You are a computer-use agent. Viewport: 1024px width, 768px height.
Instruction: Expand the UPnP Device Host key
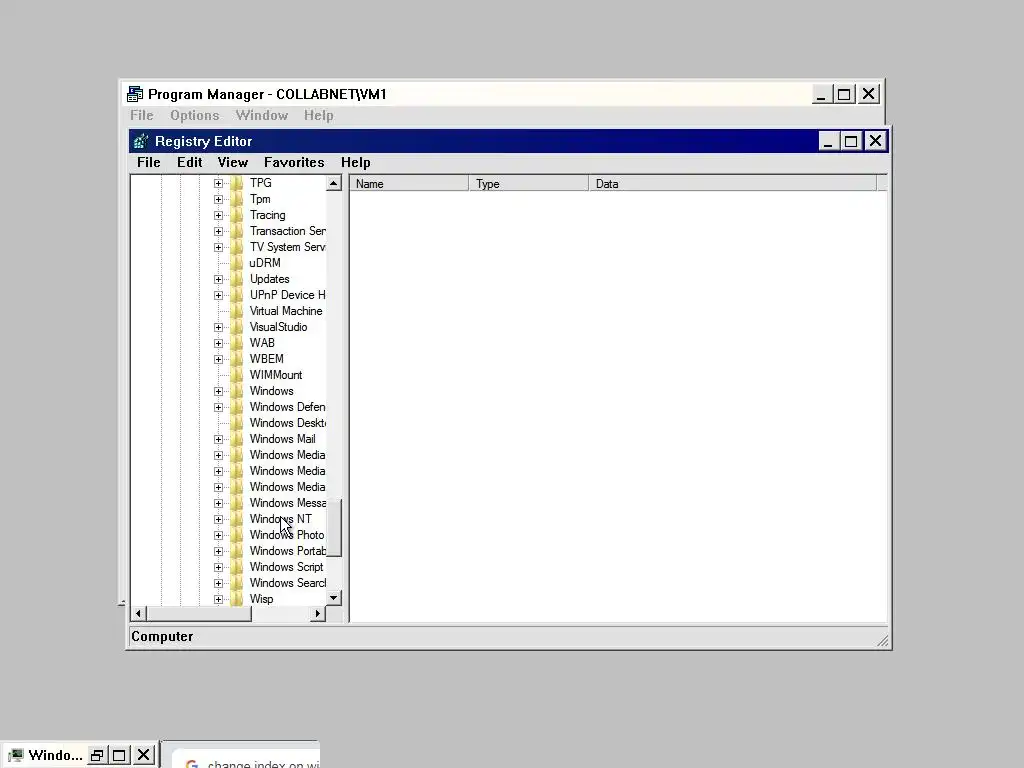coord(218,295)
